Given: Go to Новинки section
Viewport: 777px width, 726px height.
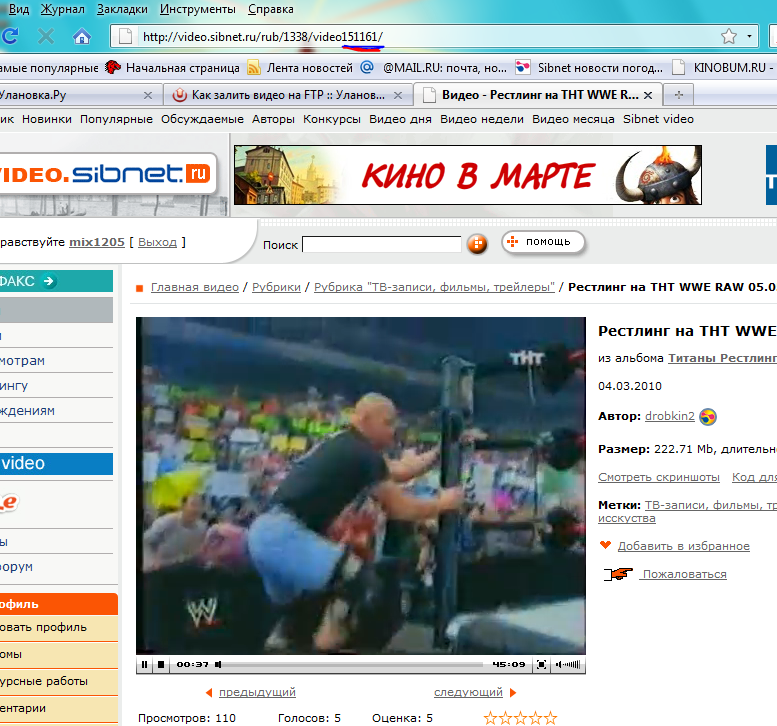Looking at the screenshot, I should [x=47, y=119].
